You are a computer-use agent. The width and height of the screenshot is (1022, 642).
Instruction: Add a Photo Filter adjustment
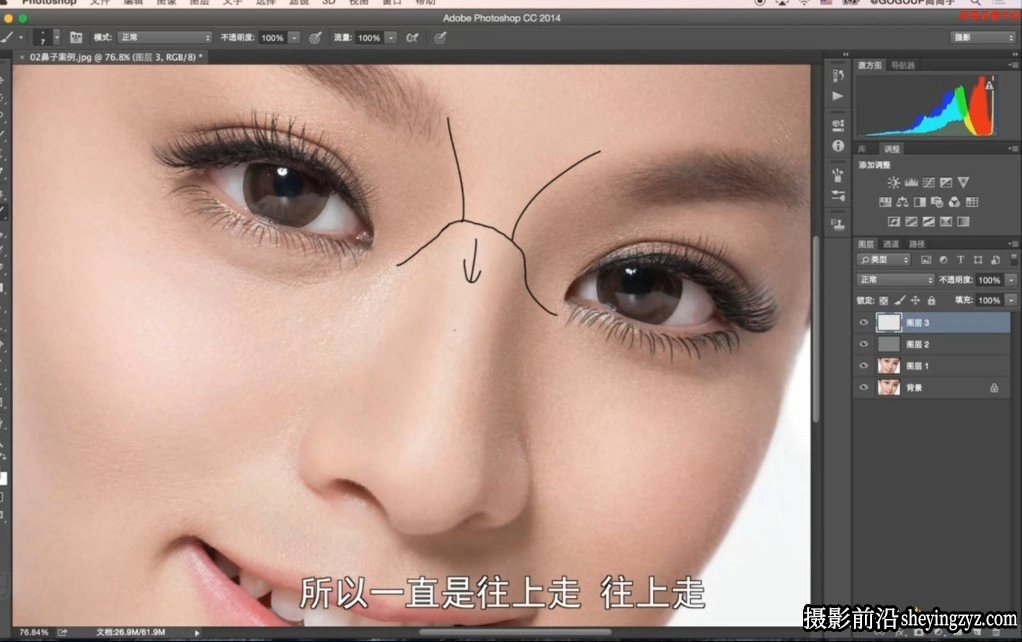(x=937, y=202)
